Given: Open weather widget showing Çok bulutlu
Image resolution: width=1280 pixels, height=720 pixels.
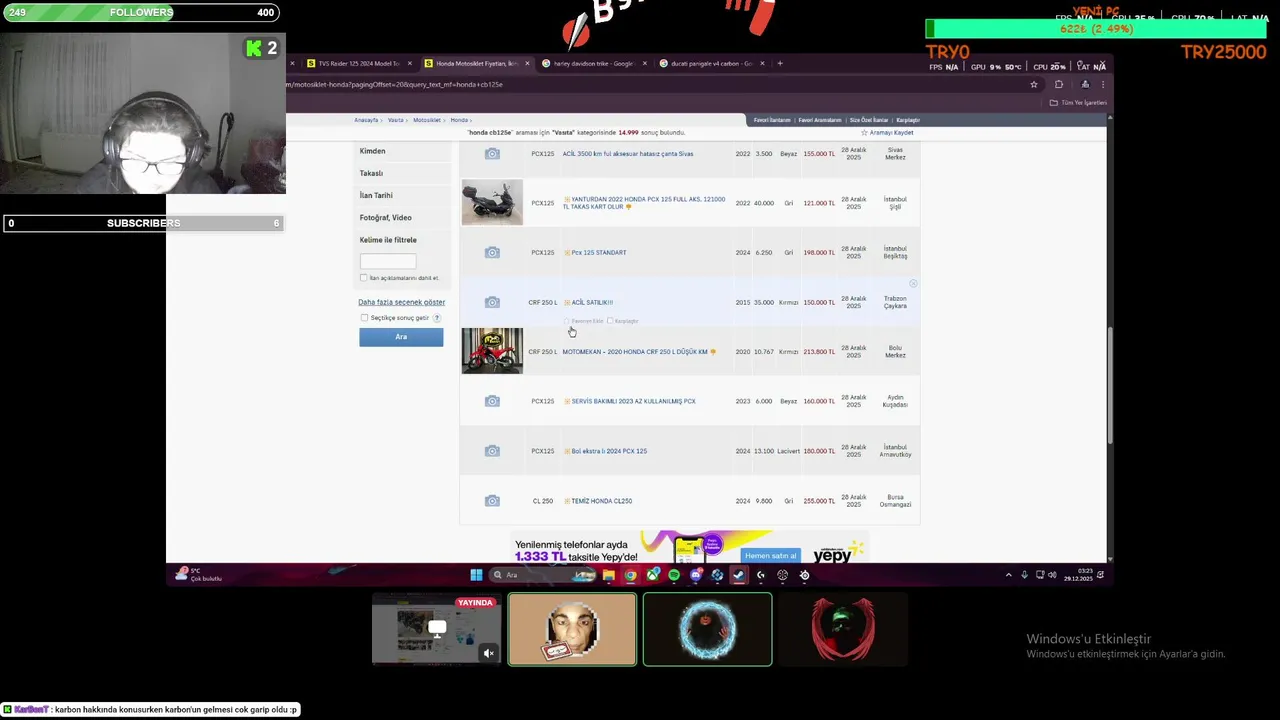Looking at the screenshot, I should (198, 574).
